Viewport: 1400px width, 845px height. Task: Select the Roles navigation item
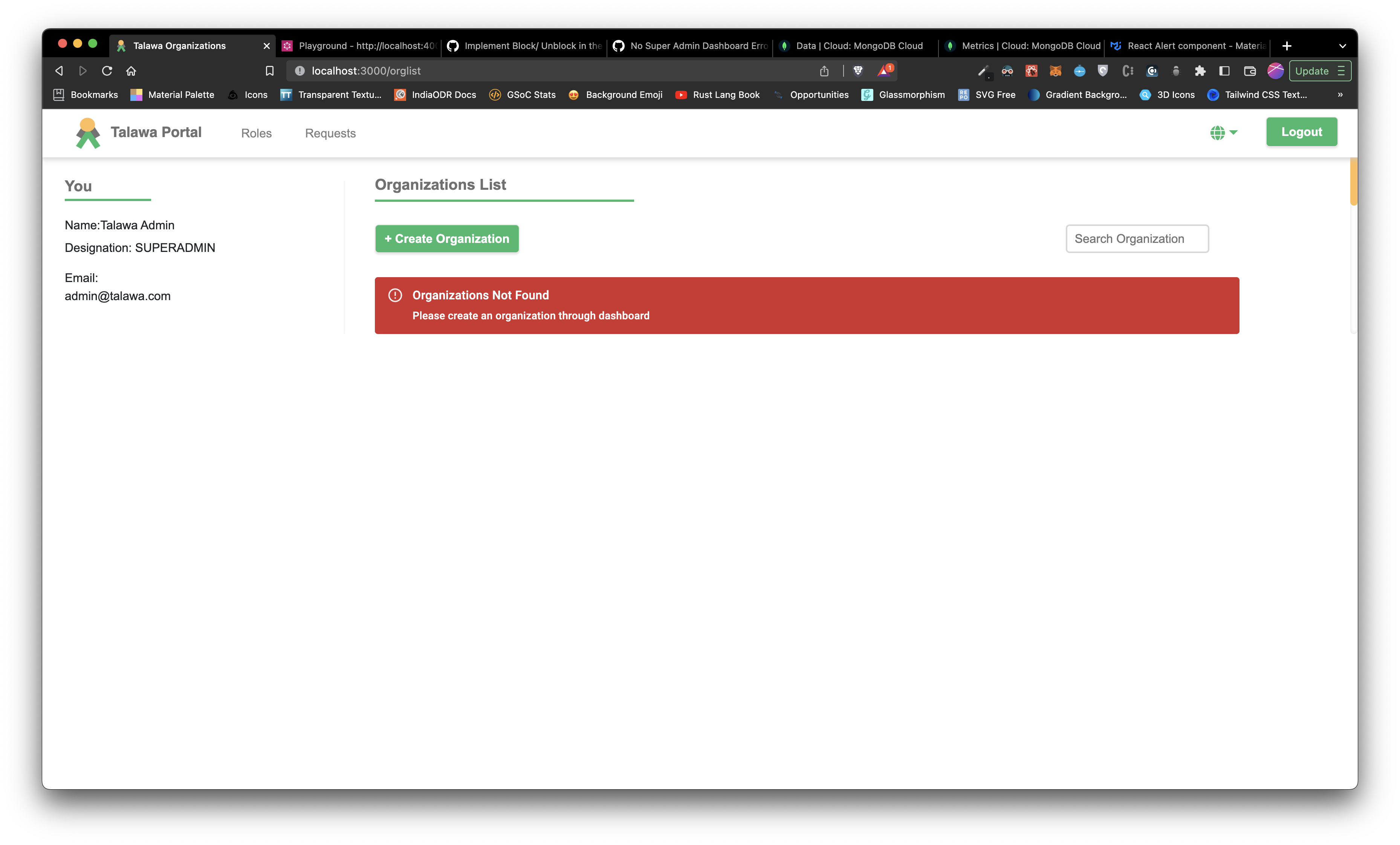click(256, 133)
